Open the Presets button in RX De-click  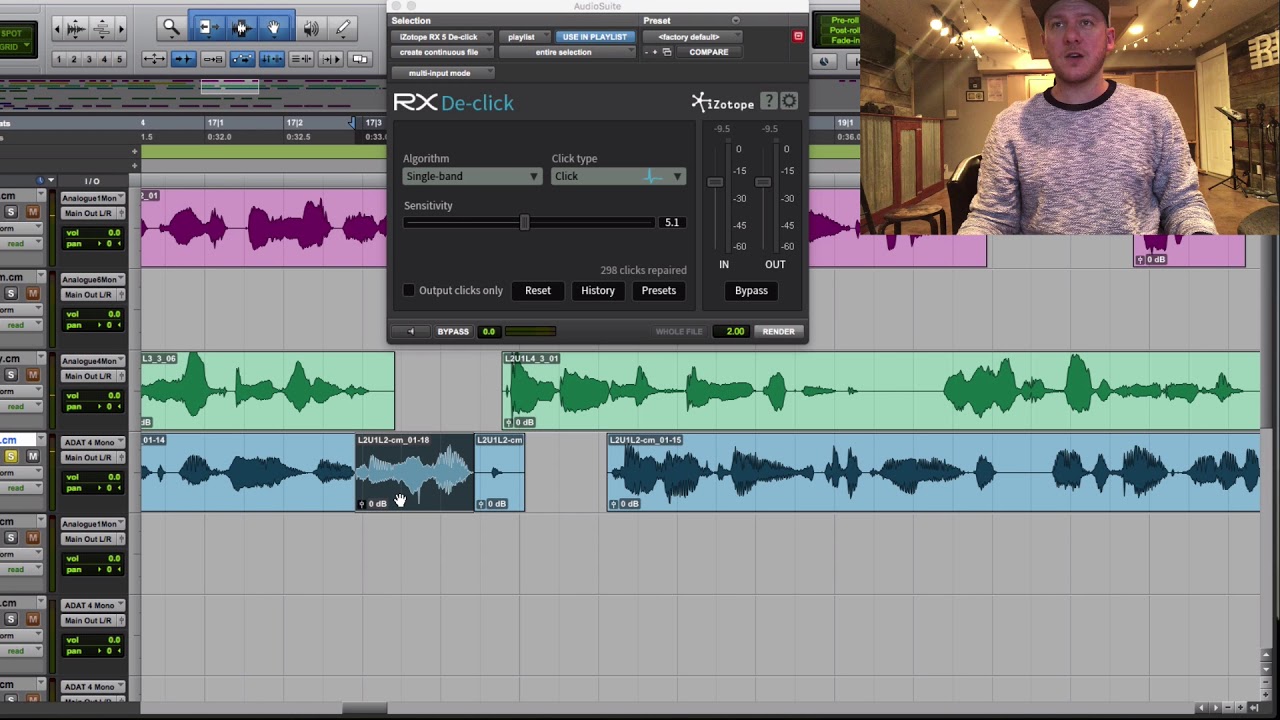pyautogui.click(x=659, y=290)
